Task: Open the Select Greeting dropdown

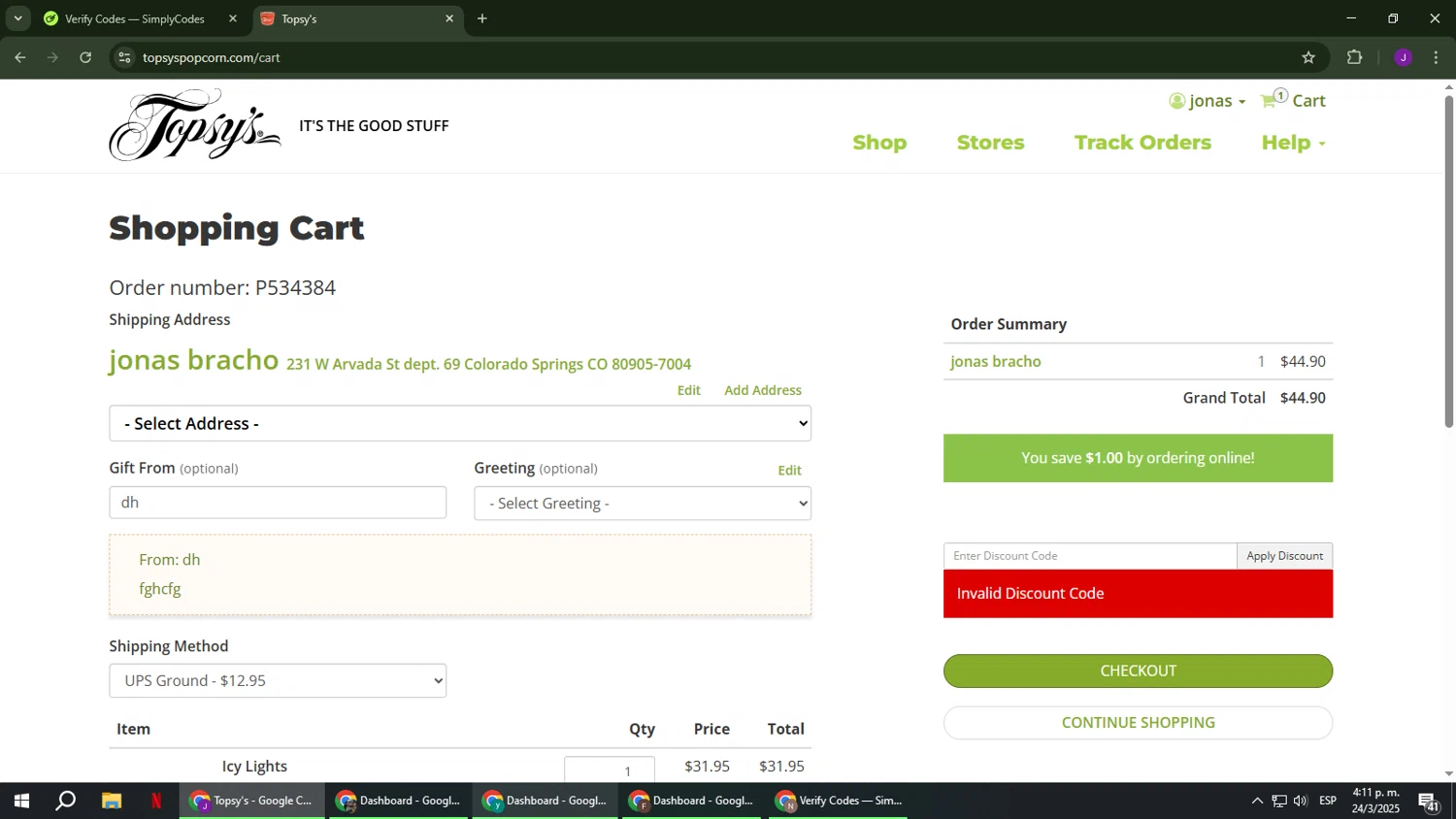Action: click(643, 503)
